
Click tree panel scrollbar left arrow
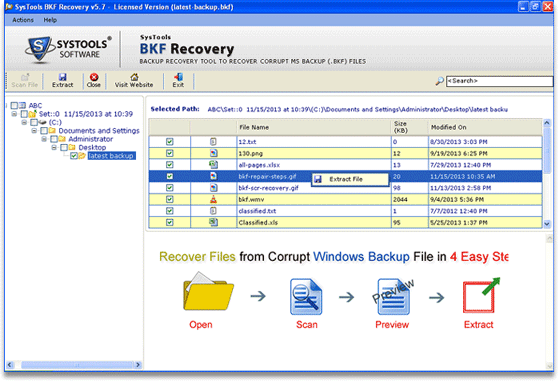click(x=10, y=365)
